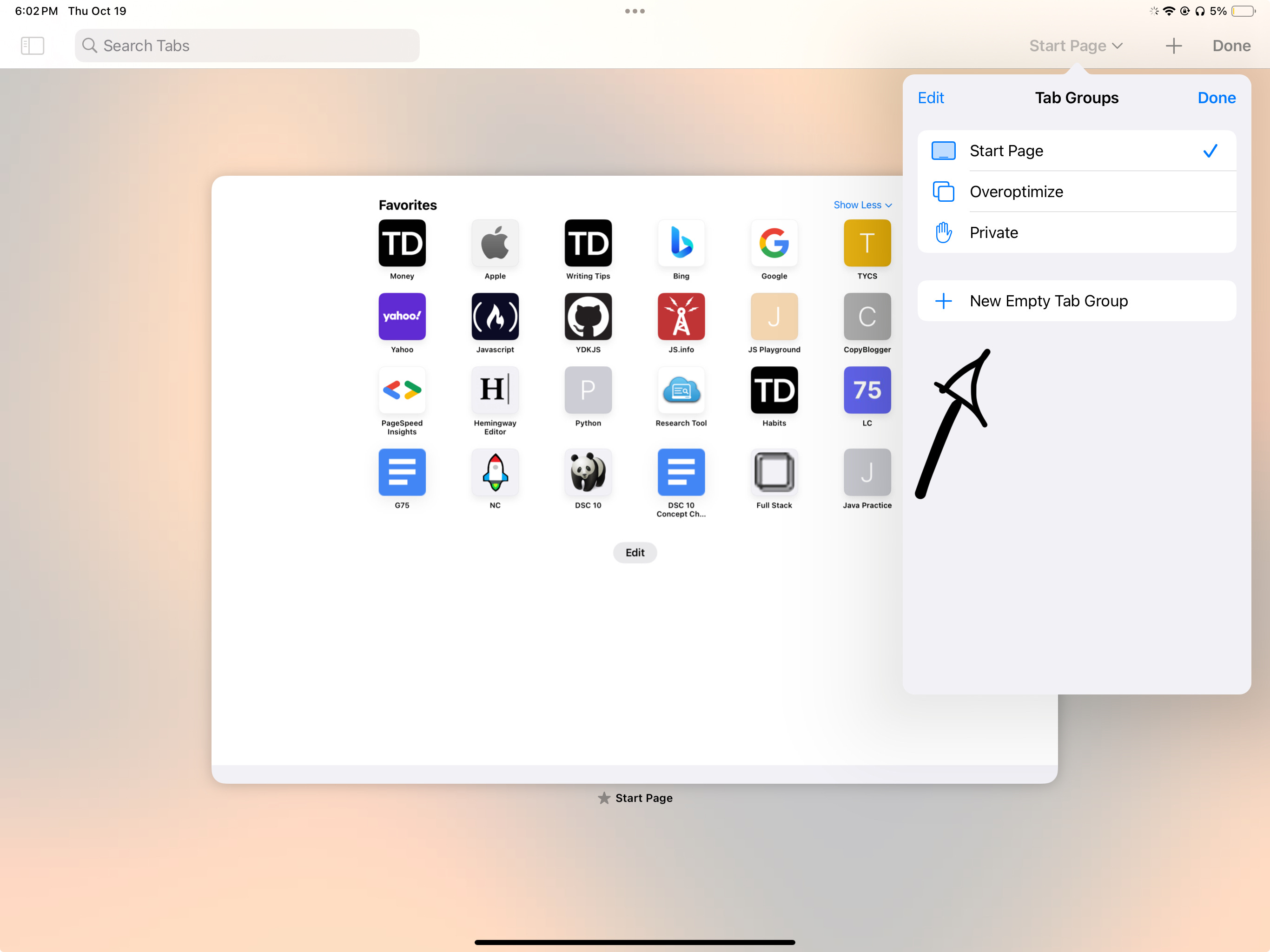The height and width of the screenshot is (952, 1270).
Task: Select the Start Page tab group
Action: click(x=1077, y=151)
